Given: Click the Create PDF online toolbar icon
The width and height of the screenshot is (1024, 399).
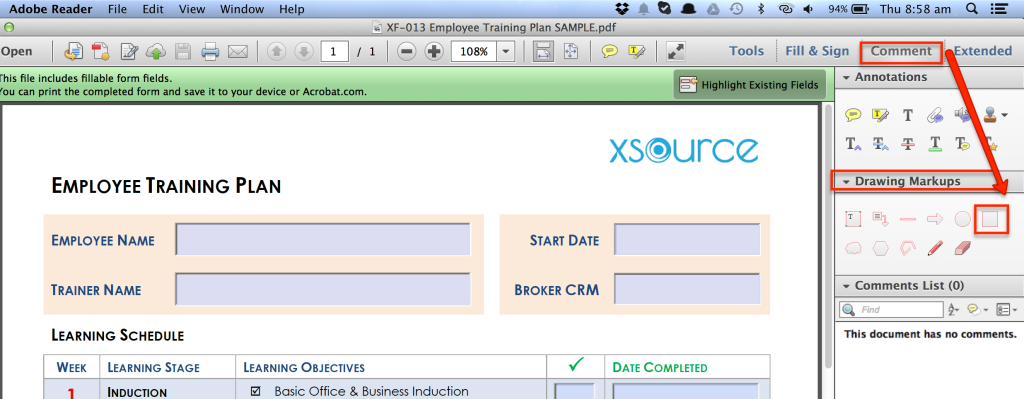Looking at the screenshot, I should click(101, 52).
